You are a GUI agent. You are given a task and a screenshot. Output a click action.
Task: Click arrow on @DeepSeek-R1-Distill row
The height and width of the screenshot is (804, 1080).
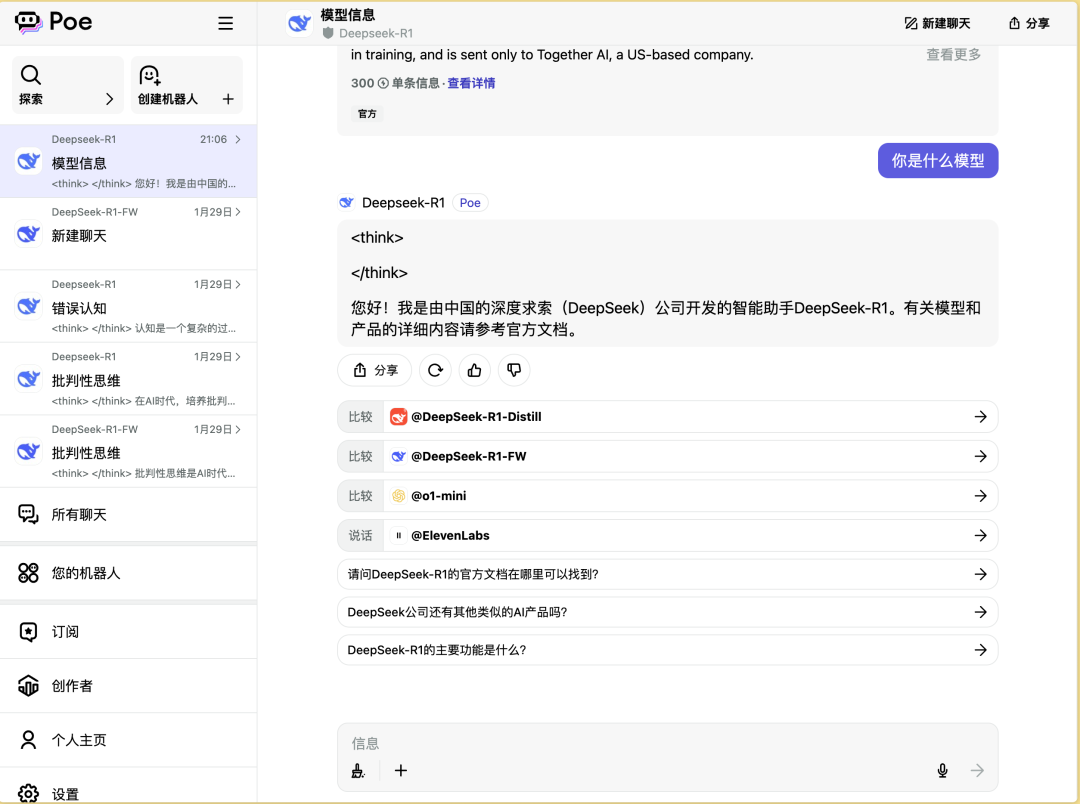tap(981, 417)
